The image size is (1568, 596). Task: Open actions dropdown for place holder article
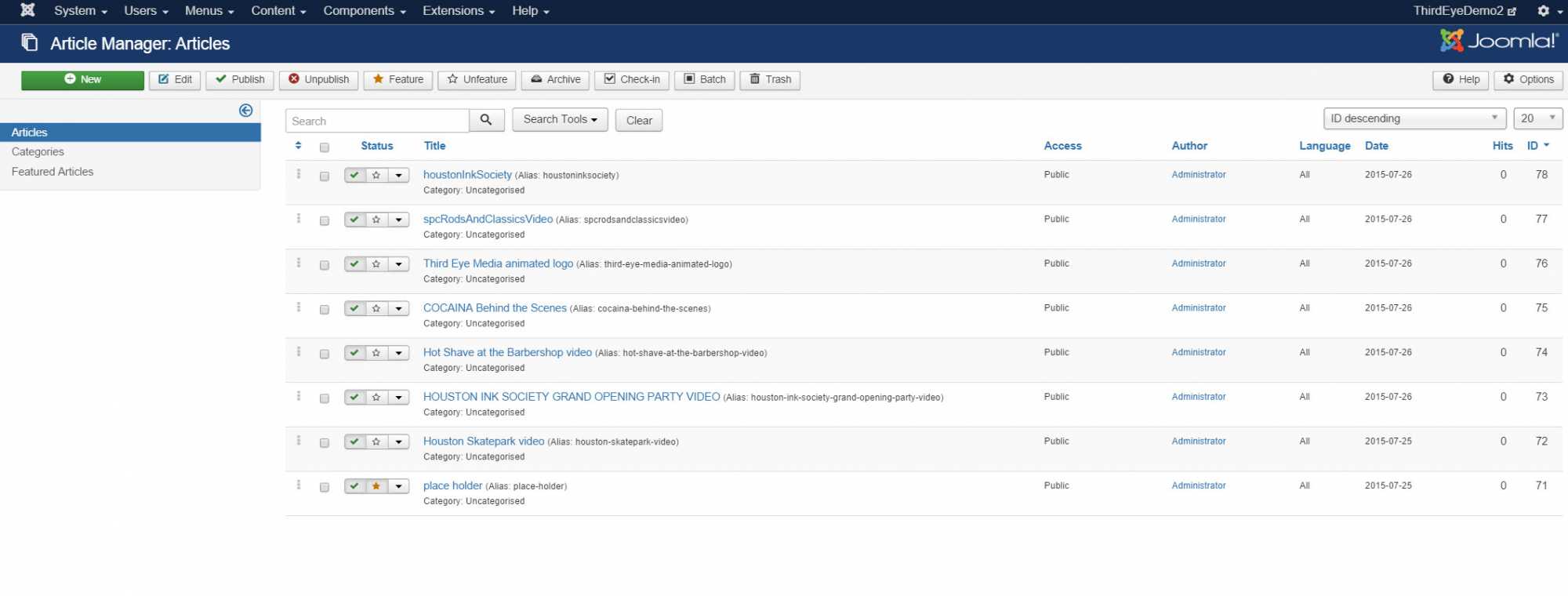398,486
